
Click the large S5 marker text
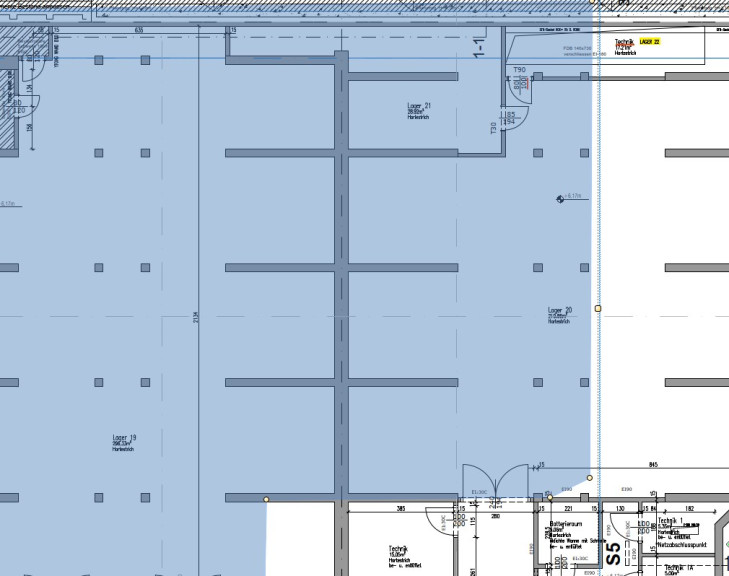click(614, 554)
